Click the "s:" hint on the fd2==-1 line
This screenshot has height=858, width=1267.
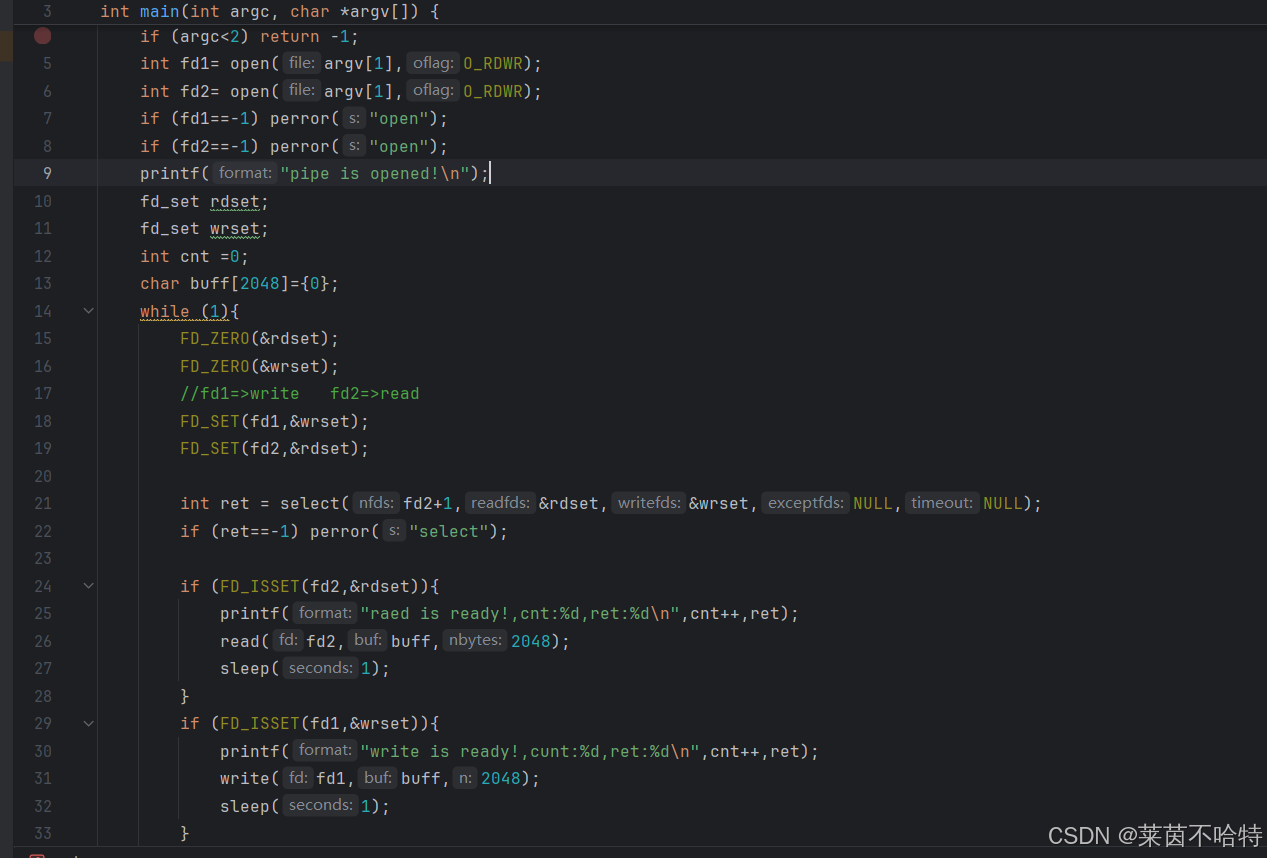click(x=354, y=146)
